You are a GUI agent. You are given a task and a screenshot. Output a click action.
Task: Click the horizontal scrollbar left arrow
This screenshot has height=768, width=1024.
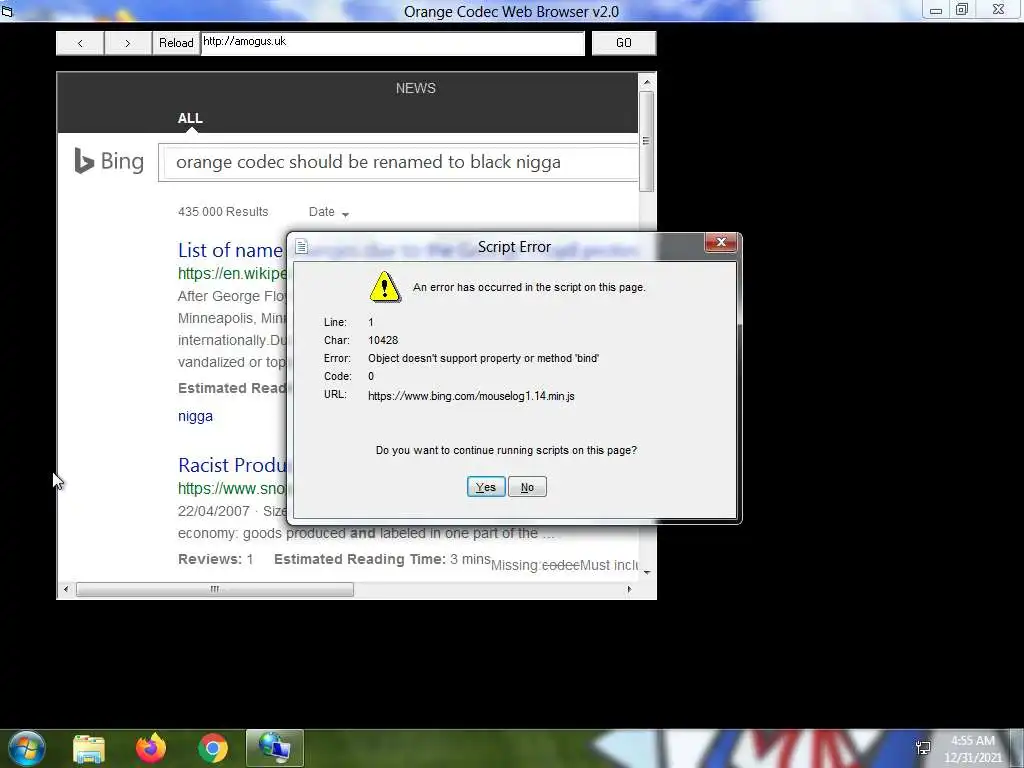[x=65, y=589]
